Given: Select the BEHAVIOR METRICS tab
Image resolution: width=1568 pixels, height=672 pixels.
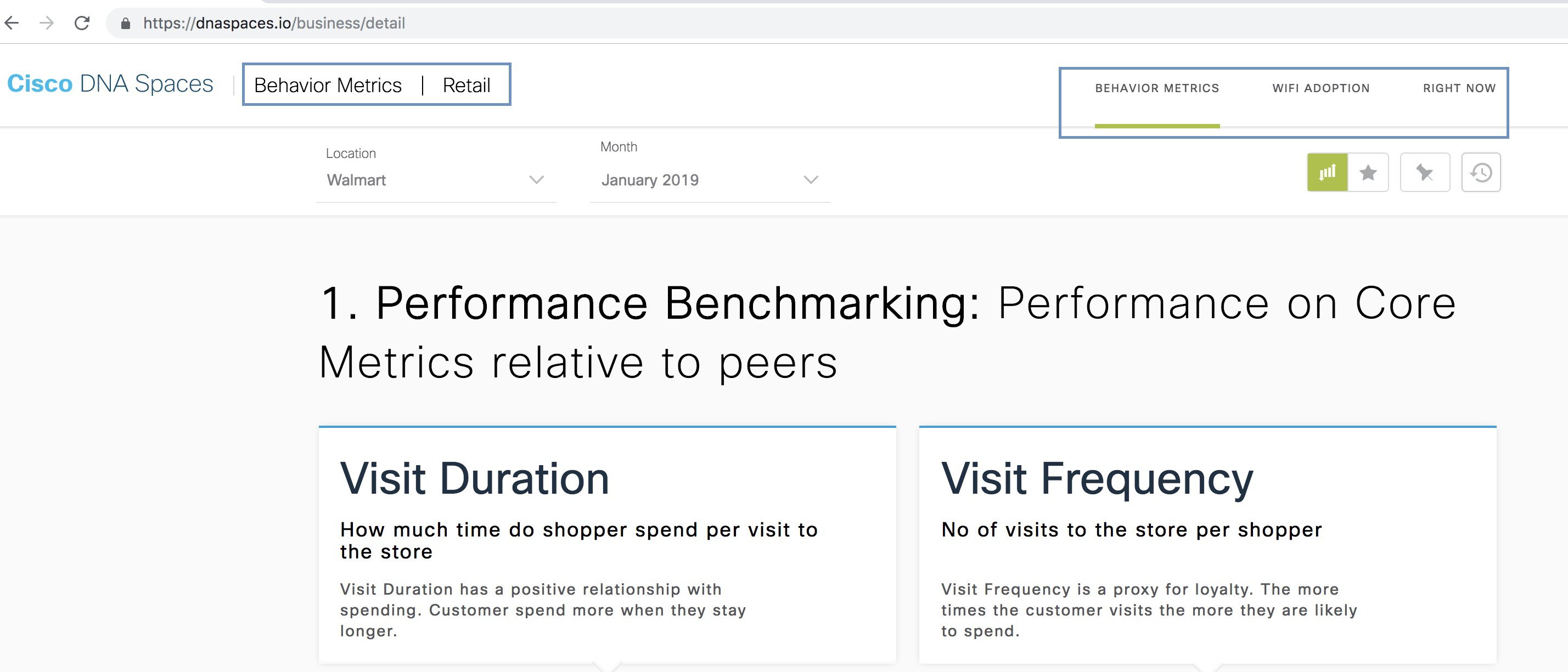Looking at the screenshot, I should click(x=1157, y=88).
